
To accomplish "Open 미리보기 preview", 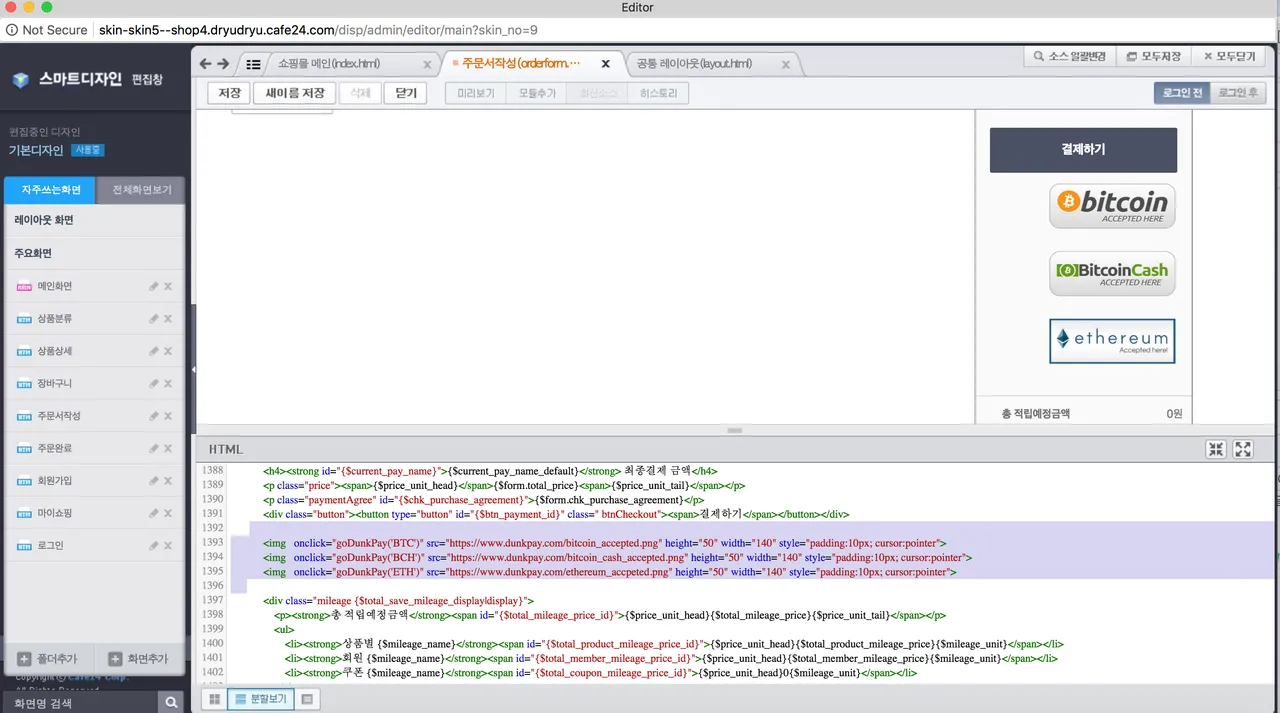I will pos(476,93).
